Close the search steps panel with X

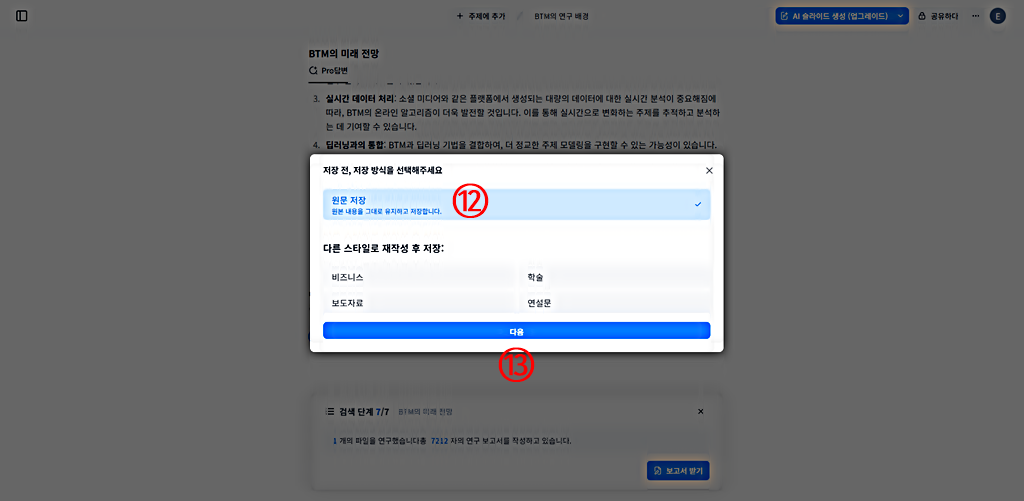pyautogui.click(x=701, y=412)
